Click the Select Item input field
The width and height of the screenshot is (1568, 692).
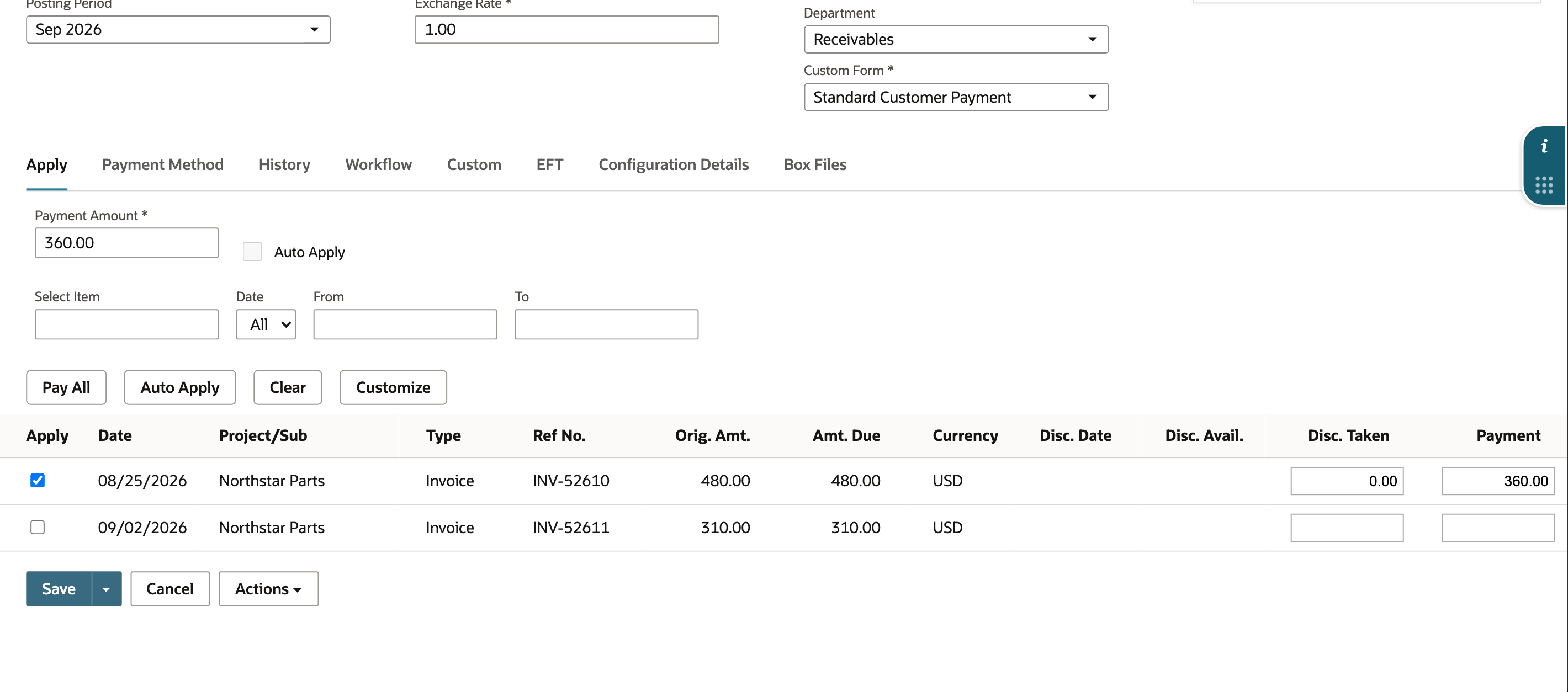click(x=126, y=324)
